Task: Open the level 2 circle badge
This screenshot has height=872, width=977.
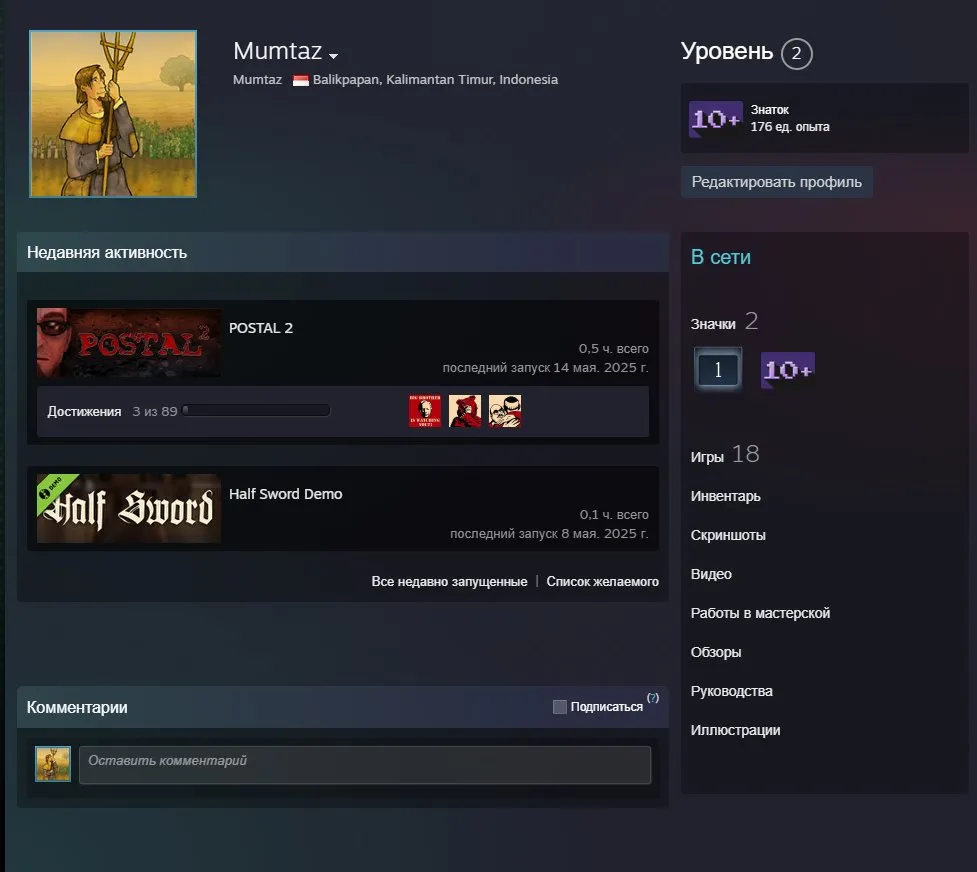Action: click(x=796, y=54)
